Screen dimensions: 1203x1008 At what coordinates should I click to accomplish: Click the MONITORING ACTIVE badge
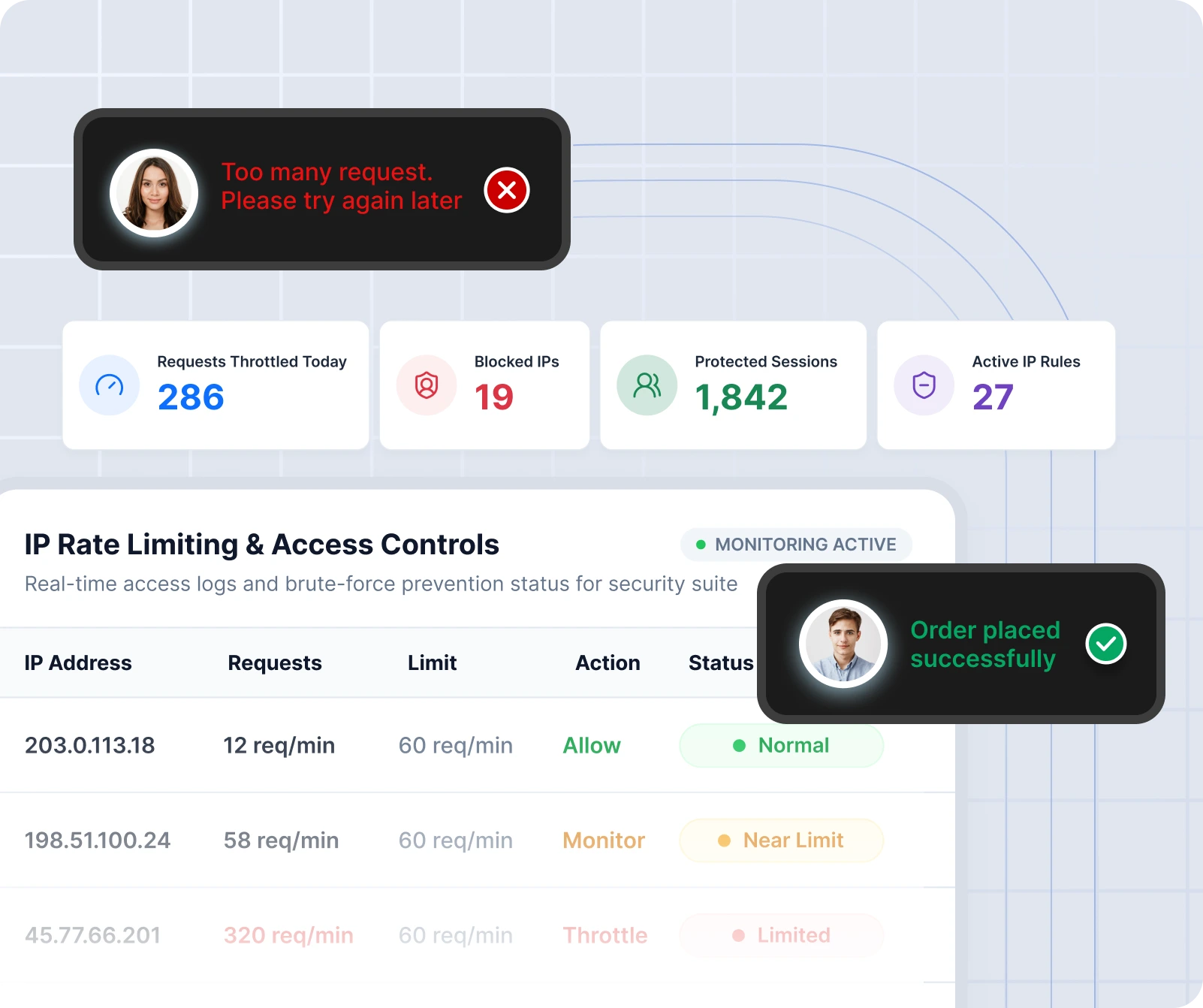click(796, 545)
